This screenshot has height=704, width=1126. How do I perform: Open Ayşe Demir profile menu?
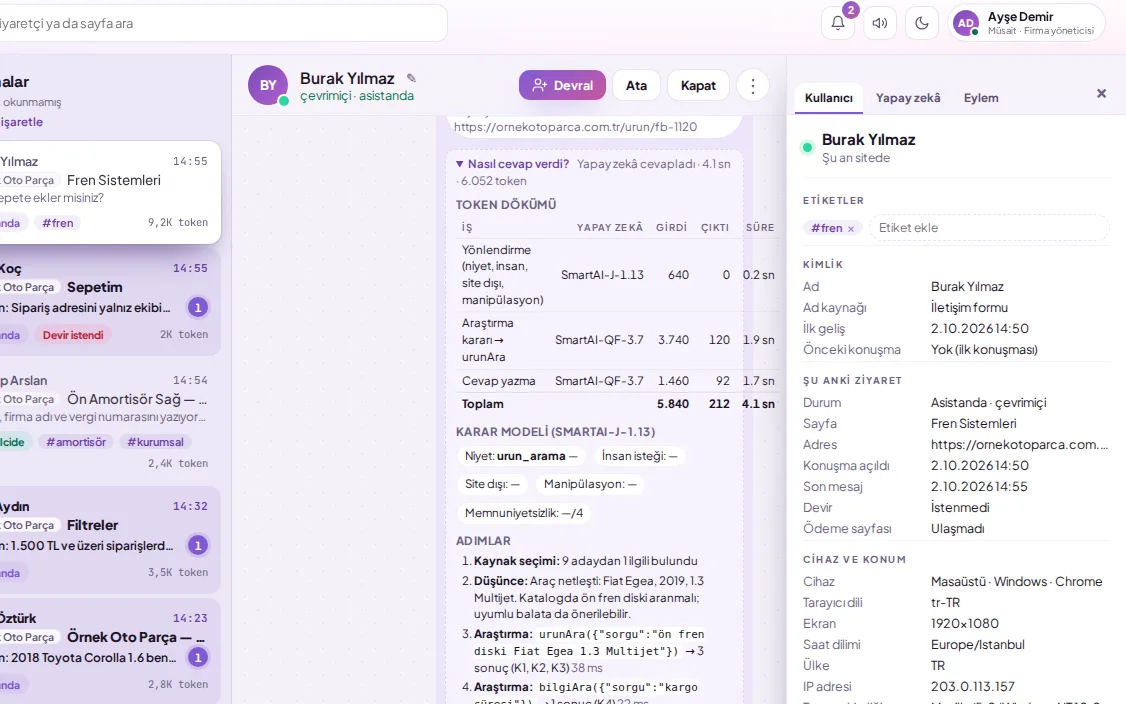(1026, 23)
